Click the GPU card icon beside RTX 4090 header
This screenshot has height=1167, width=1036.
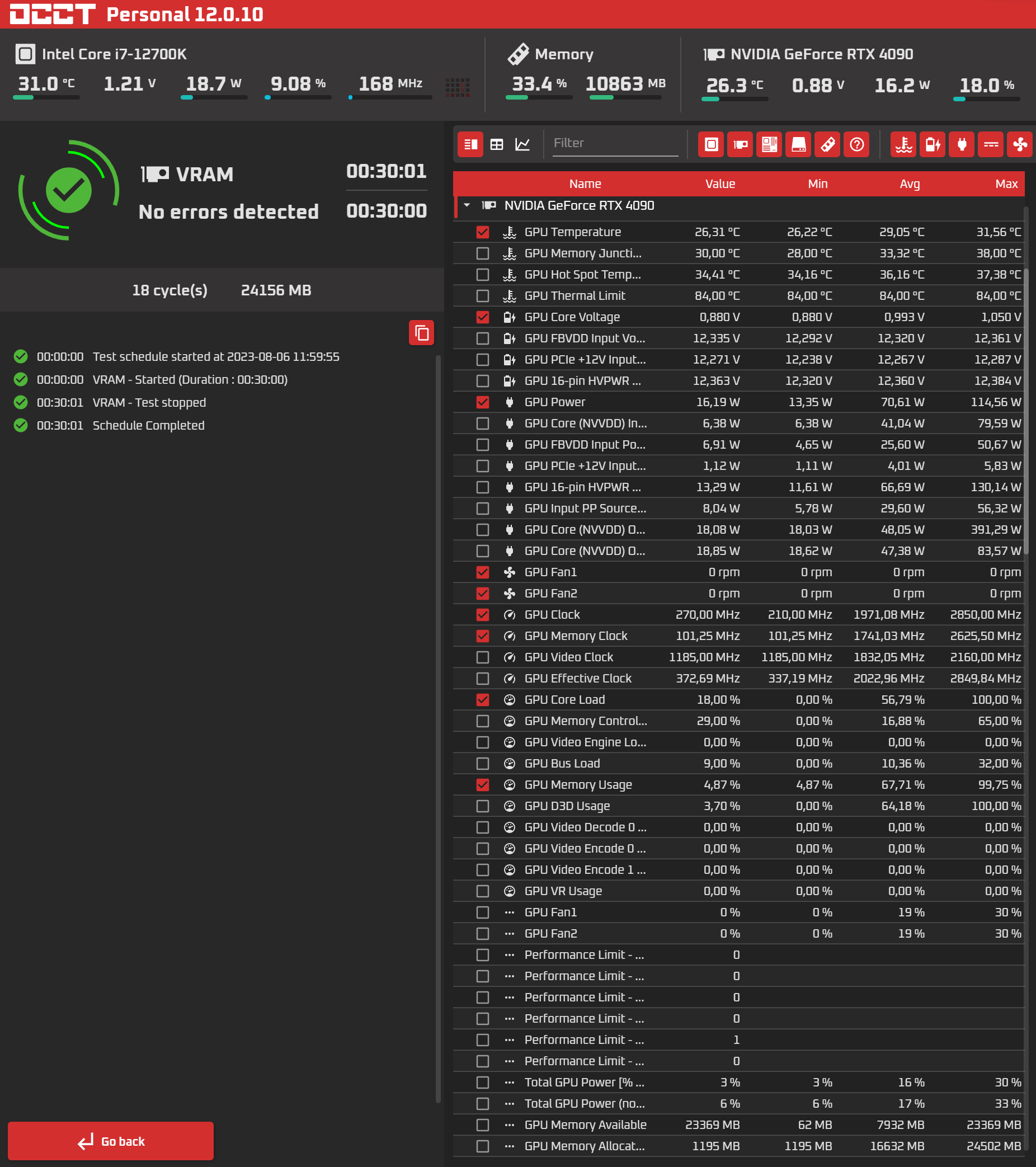pyautogui.click(x=714, y=54)
